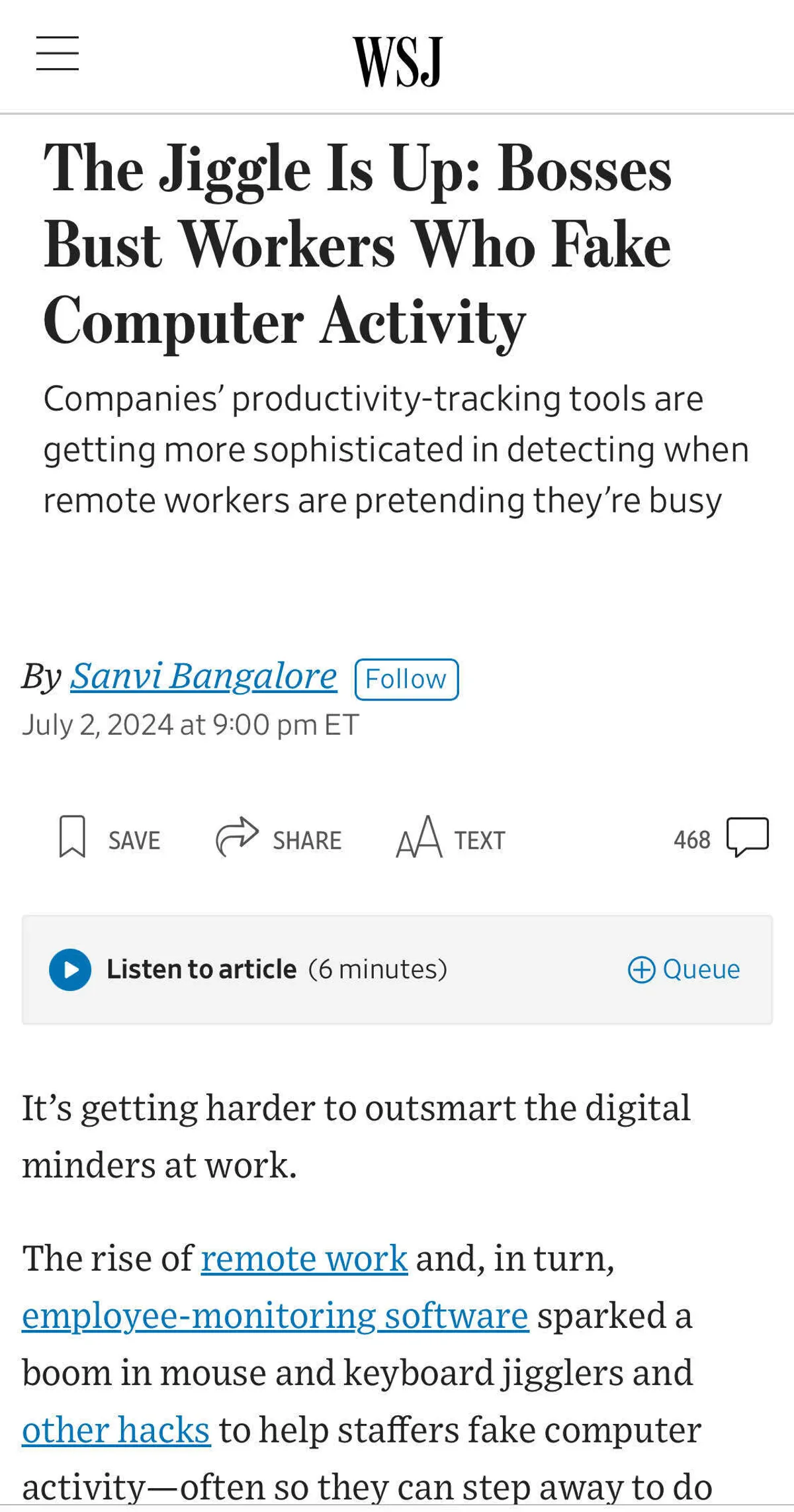Click the Queue plus circle icon

tap(641, 970)
